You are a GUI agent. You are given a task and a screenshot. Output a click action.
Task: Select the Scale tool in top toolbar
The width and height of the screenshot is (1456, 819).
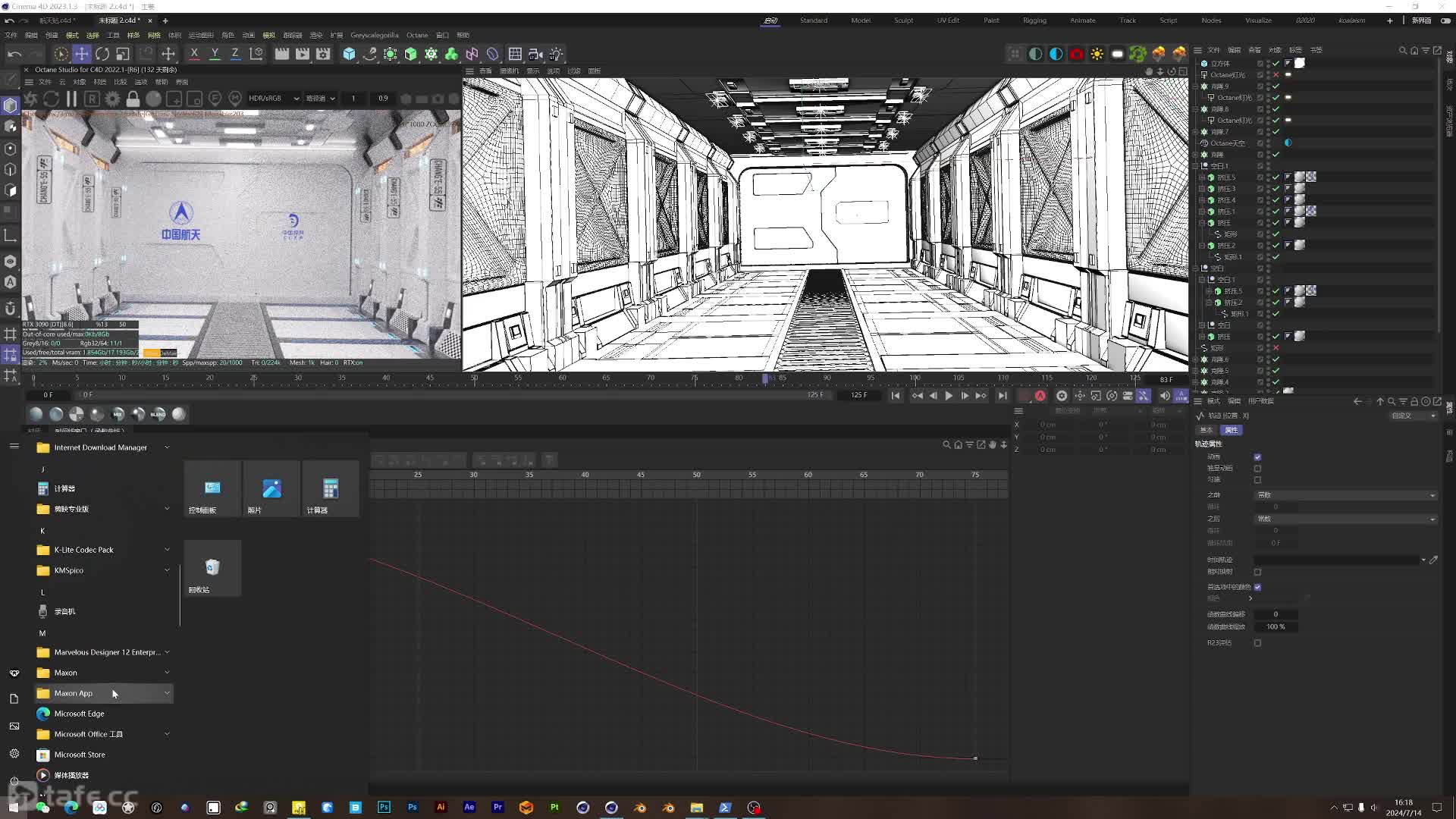[123, 54]
